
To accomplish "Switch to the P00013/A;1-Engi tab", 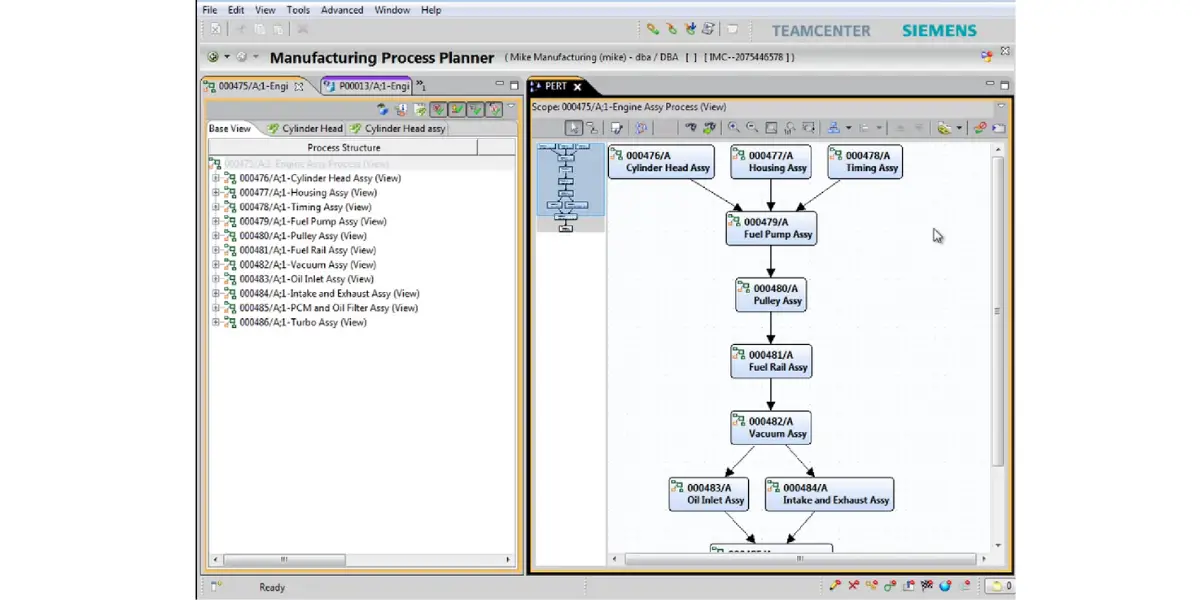I will click(366, 86).
